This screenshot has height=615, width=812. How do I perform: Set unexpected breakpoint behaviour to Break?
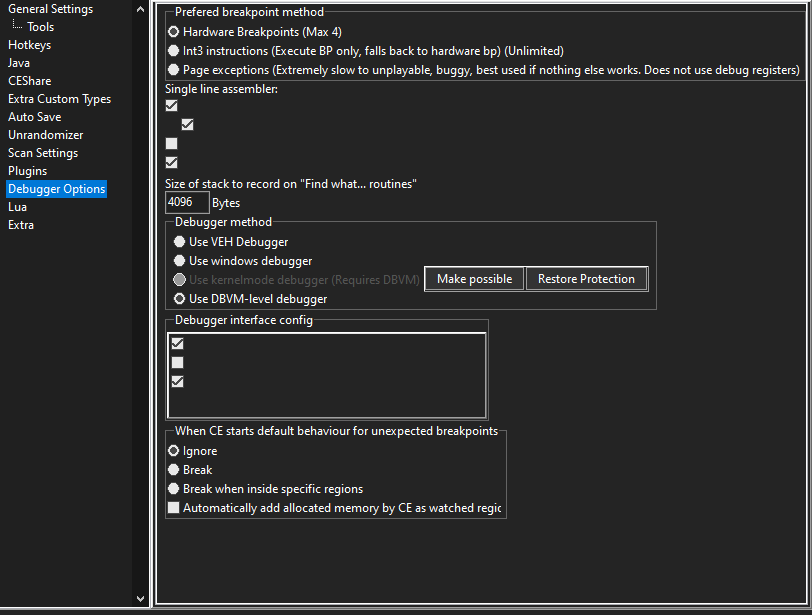coord(174,470)
